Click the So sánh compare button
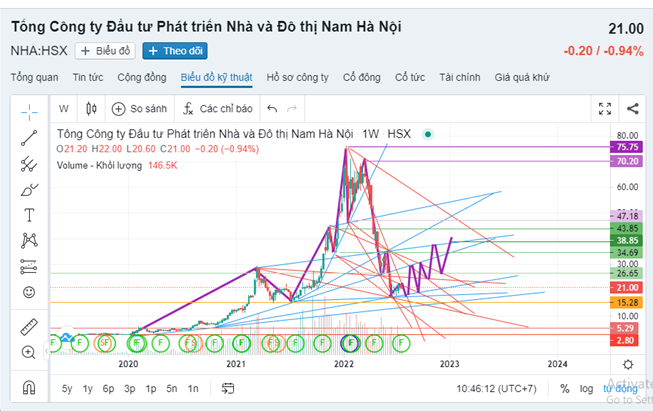 pyautogui.click(x=137, y=108)
